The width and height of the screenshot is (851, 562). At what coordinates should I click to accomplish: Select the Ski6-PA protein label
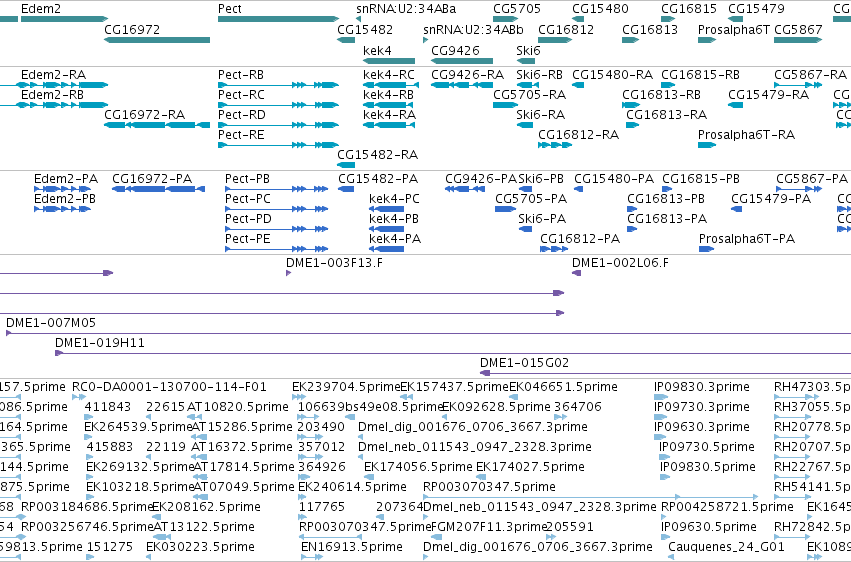(542, 219)
